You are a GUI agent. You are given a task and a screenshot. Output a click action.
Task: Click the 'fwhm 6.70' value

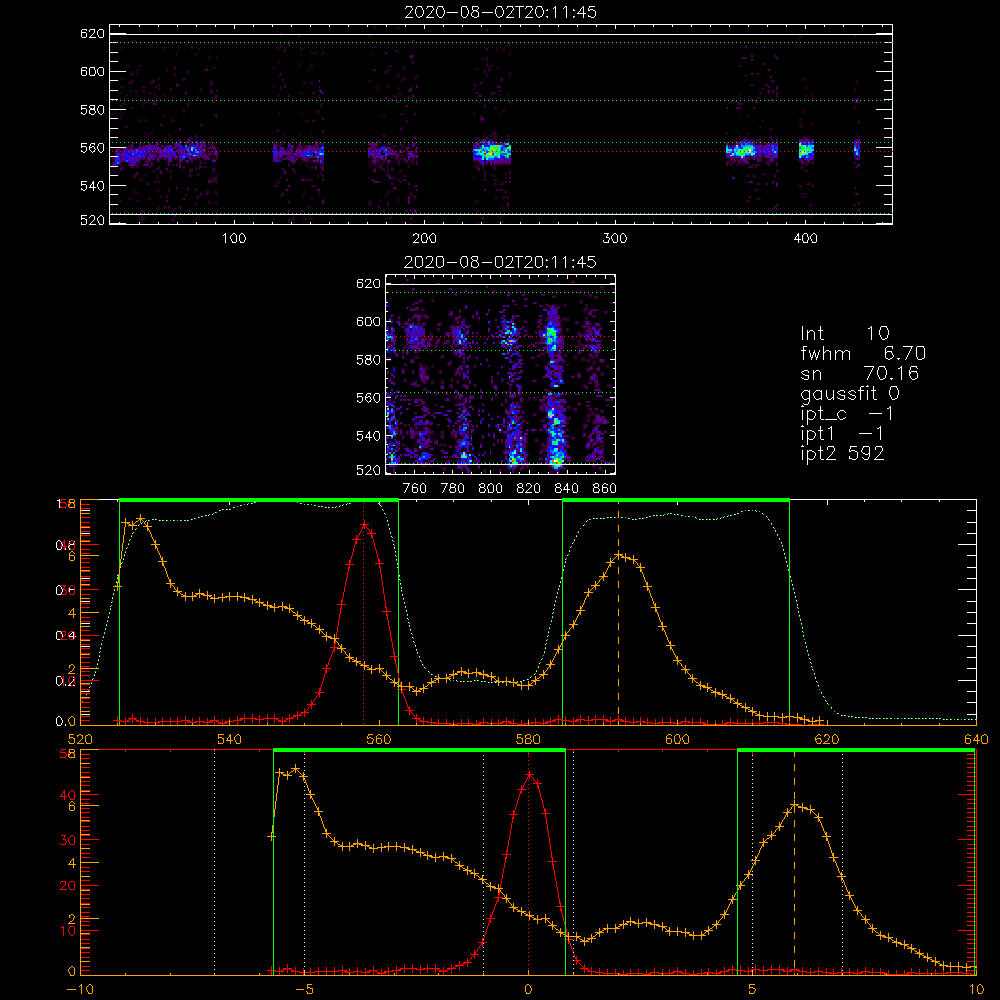pyautogui.click(x=863, y=353)
